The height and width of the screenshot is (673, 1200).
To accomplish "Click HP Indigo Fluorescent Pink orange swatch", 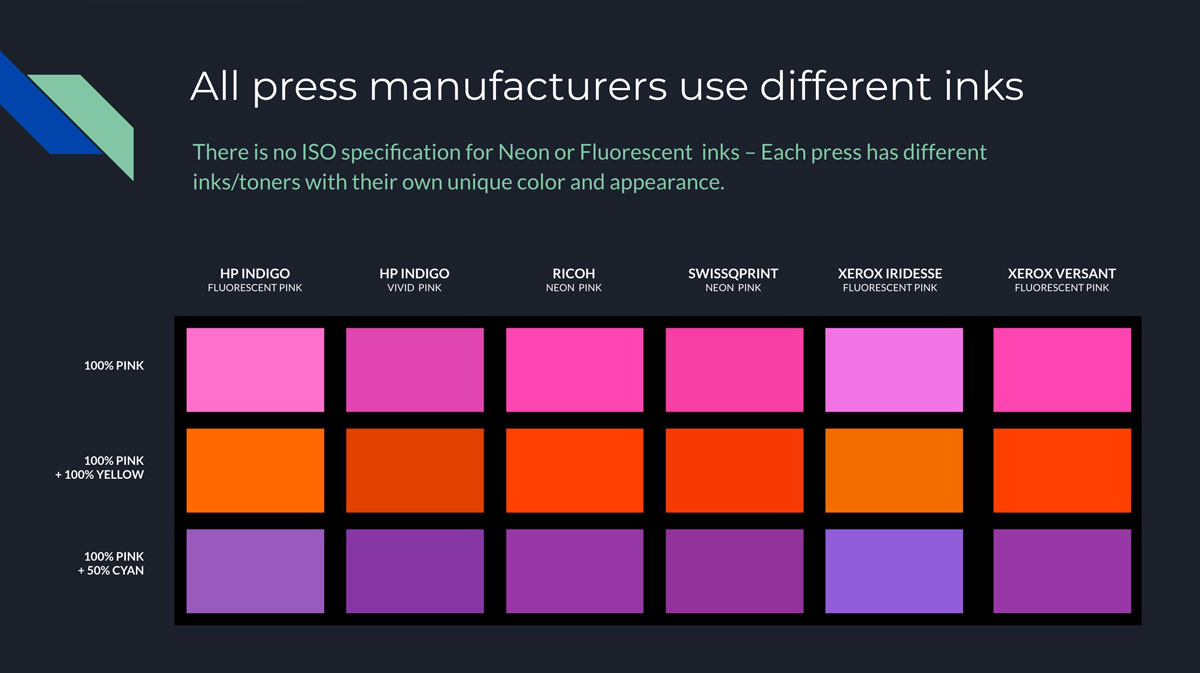I will click(255, 471).
